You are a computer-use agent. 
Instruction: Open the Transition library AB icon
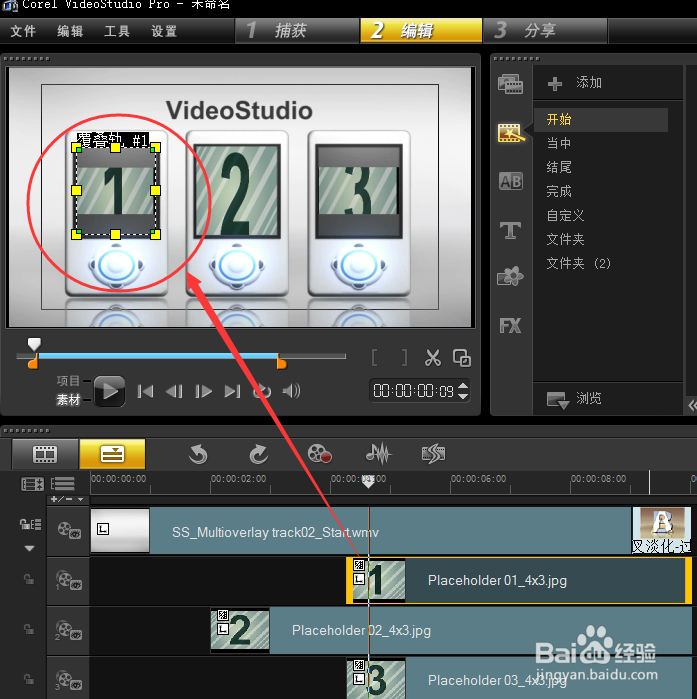point(511,181)
